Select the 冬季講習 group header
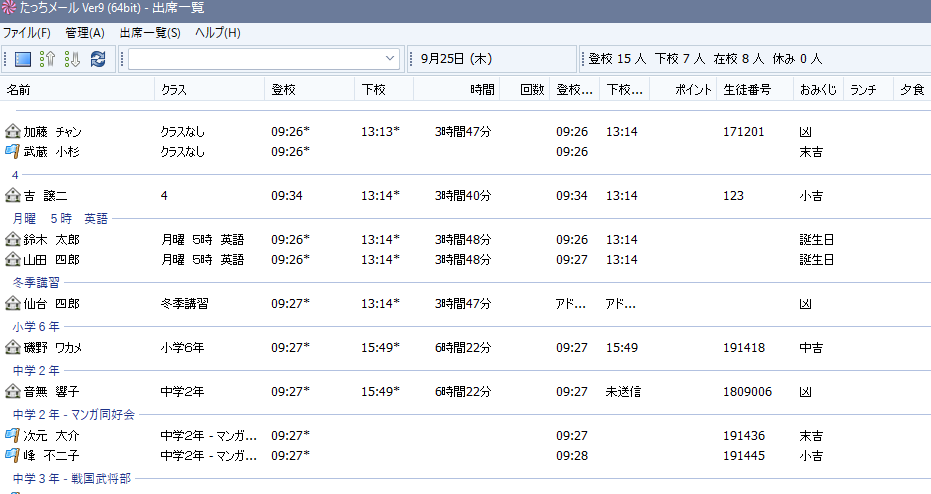This screenshot has width=931, height=494. (36, 282)
